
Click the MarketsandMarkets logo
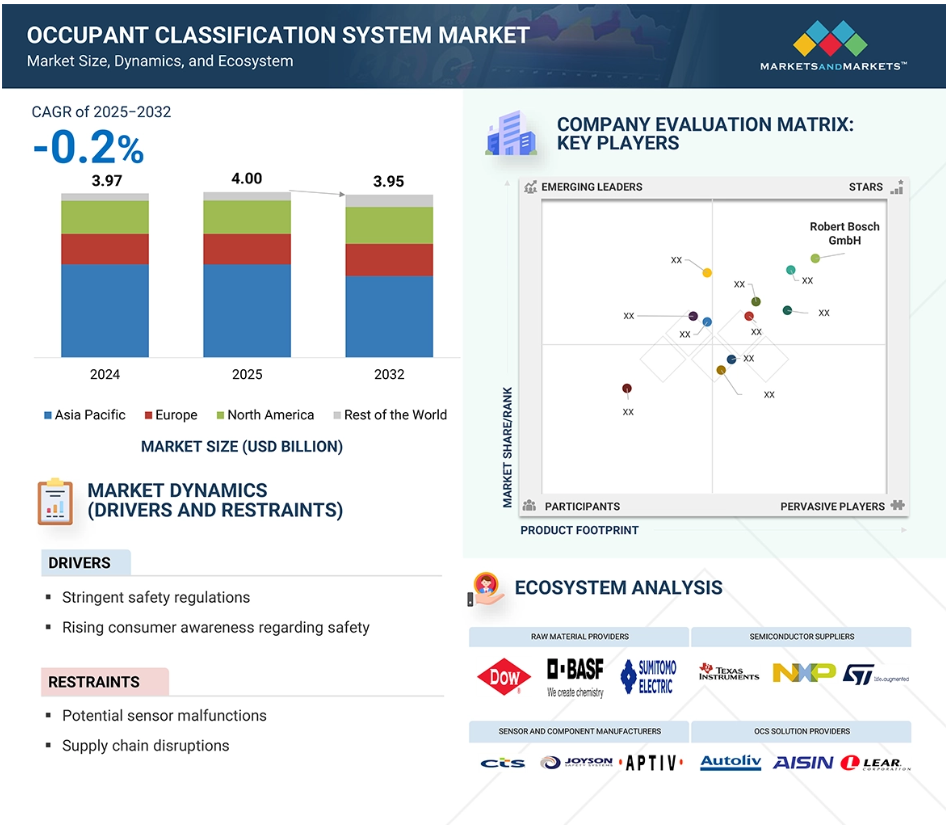833,46
